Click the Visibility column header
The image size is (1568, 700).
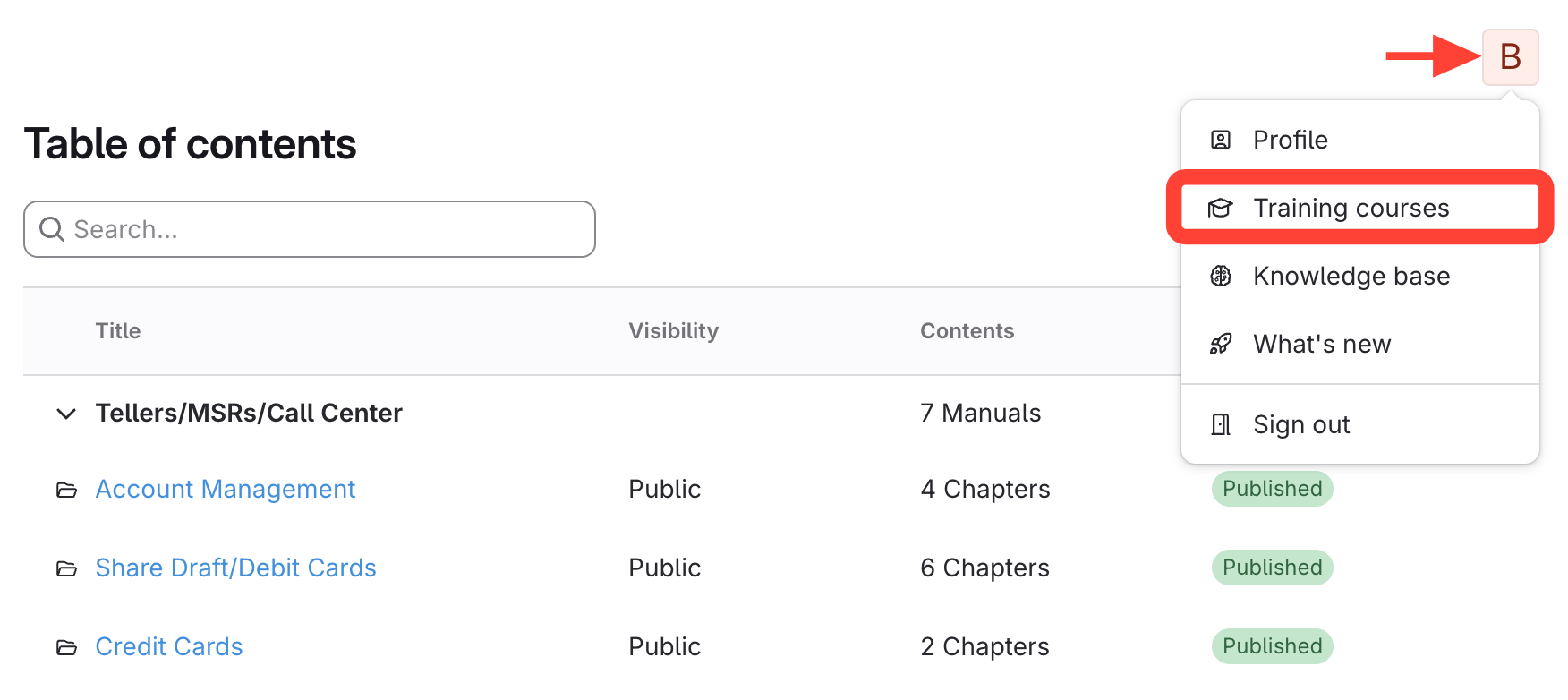673,331
